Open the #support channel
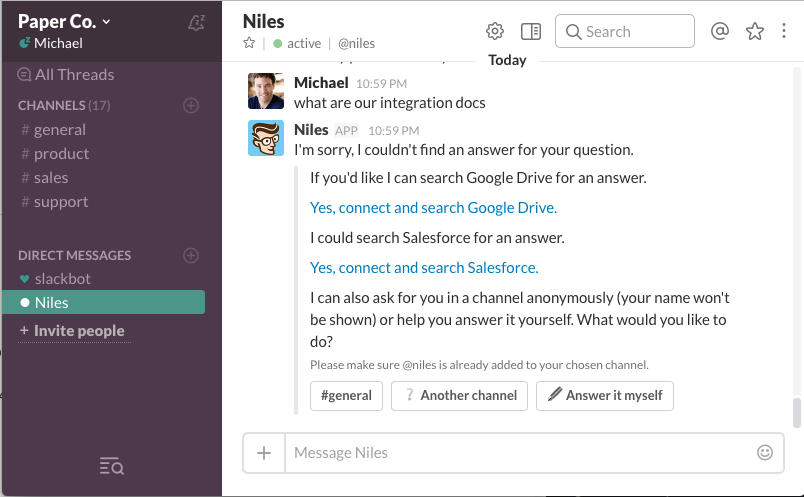Viewport: 804px width, 497px height. pyautogui.click(x=54, y=202)
